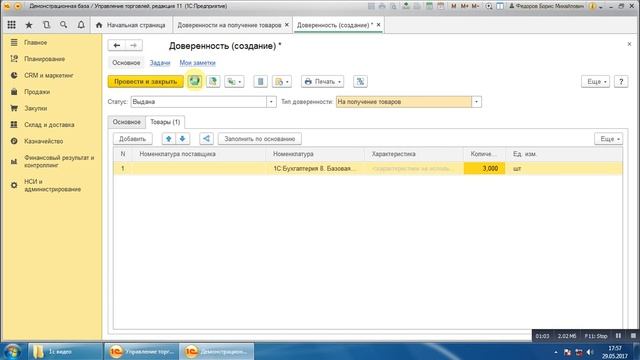This screenshot has height=360, width=640.
Task: Open the attached files dropdown button
Action: click(282, 81)
